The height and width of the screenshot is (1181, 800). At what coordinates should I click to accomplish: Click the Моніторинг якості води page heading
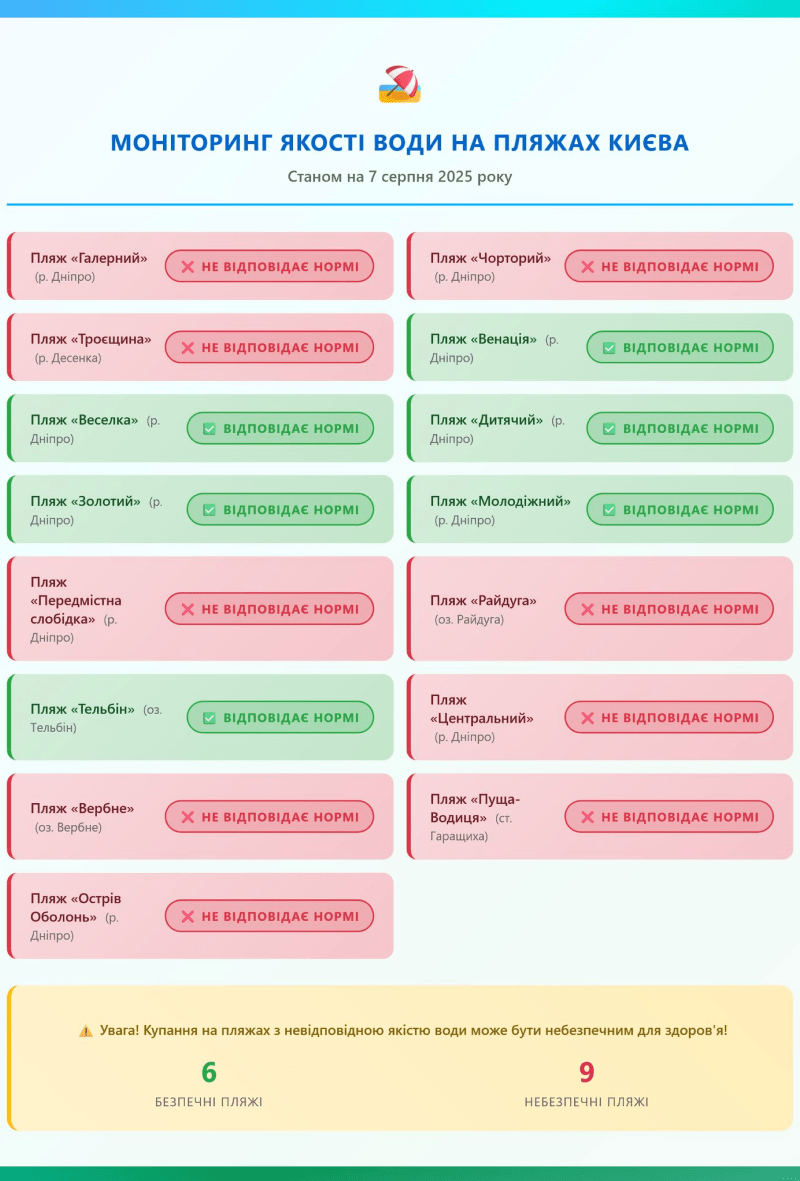pos(400,142)
